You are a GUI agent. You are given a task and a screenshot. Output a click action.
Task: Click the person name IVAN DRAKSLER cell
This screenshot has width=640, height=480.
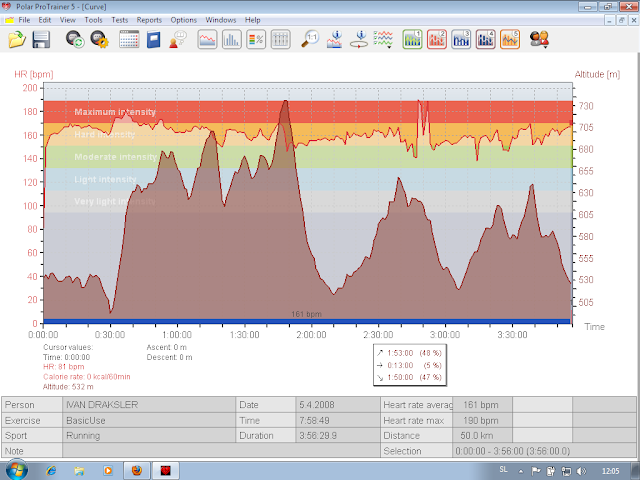click(149, 404)
